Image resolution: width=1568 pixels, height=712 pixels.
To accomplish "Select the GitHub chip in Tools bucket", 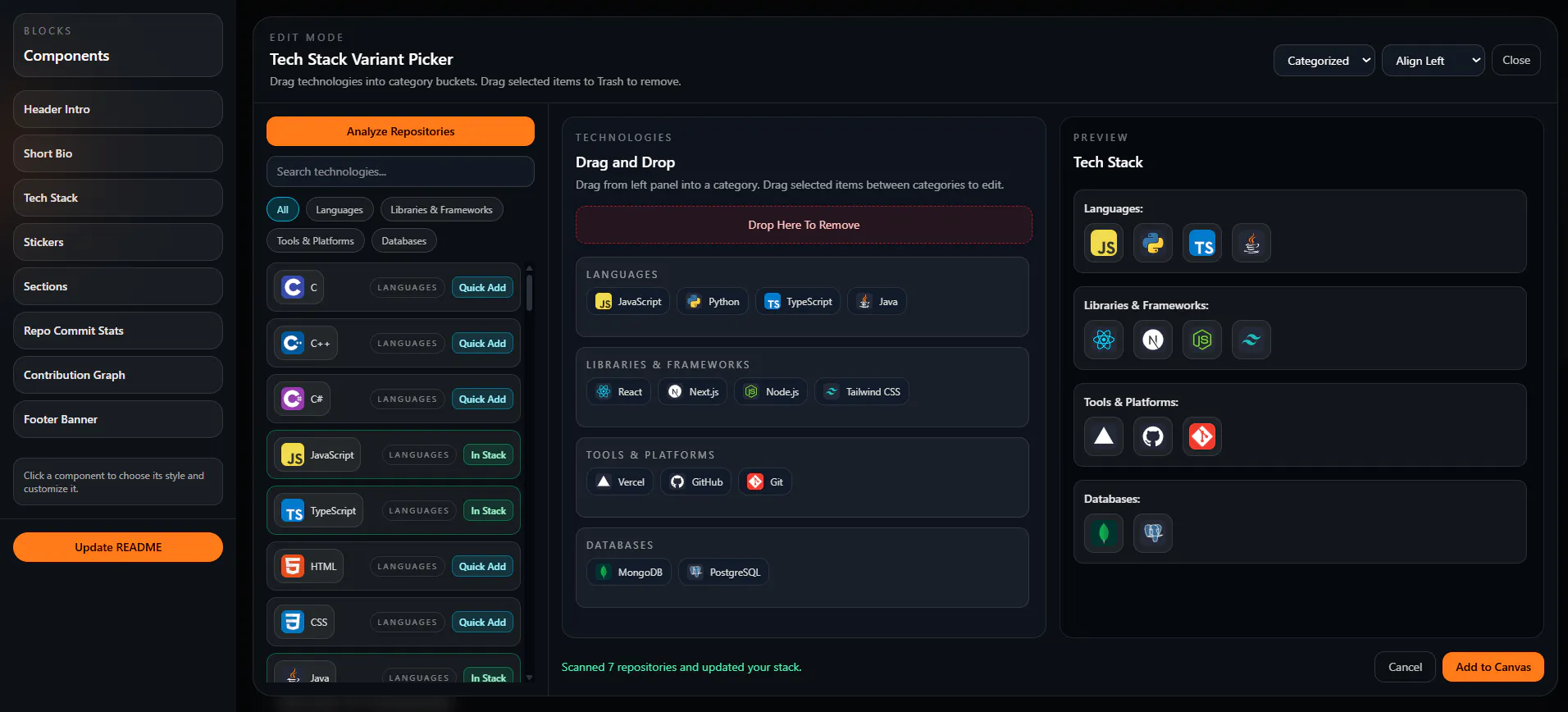I will point(695,482).
